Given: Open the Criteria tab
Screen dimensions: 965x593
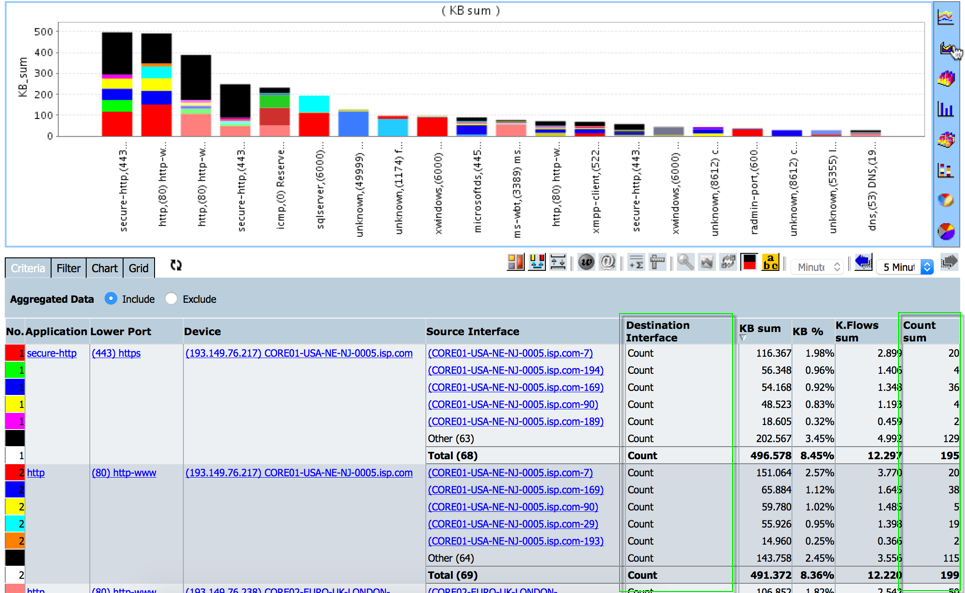Looking at the screenshot, I should [28, 268].
